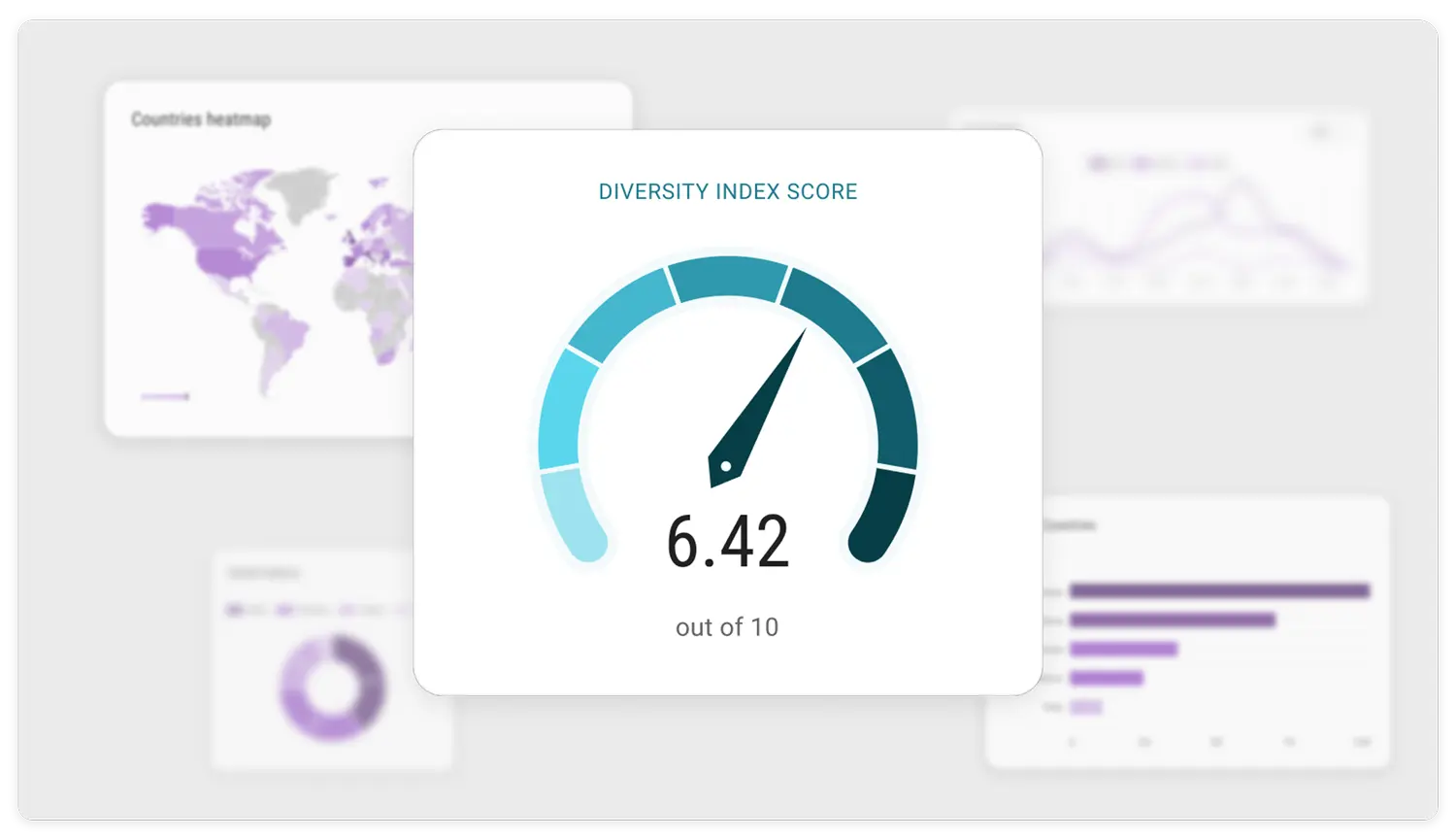Open the Countries heatmap card title

coord(201,119)
